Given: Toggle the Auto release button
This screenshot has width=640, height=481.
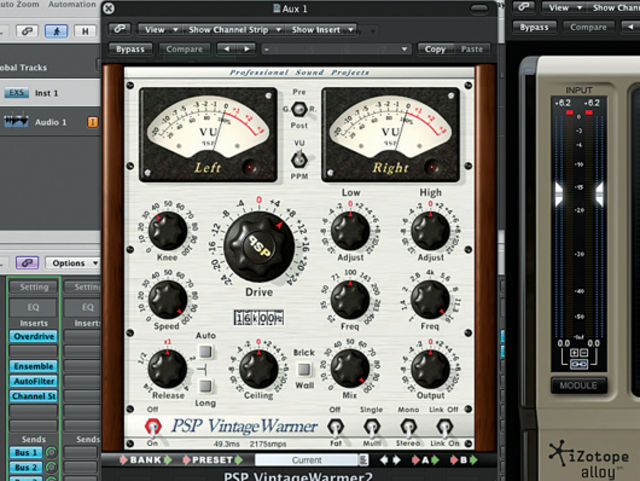Looking at the screenshot, I should pos(205,351).
